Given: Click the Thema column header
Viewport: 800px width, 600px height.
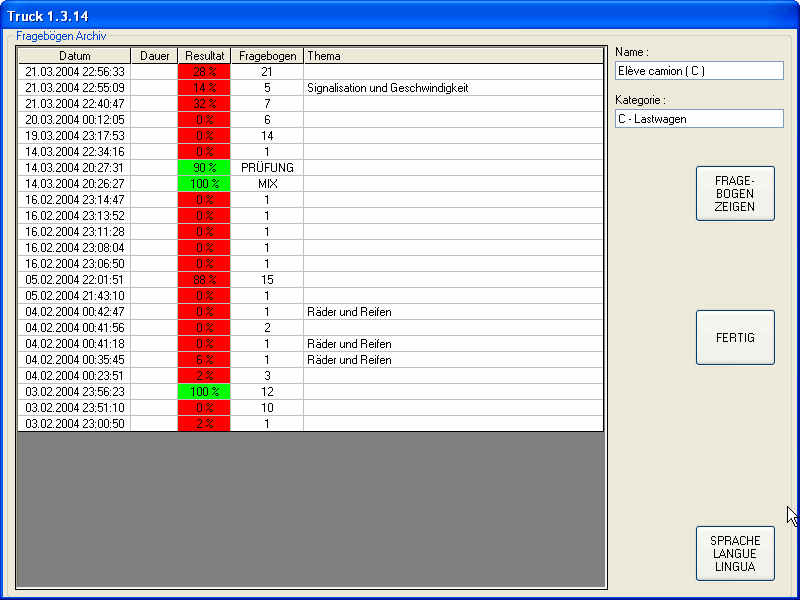Looking at the screenshot, I should click(x=453, y=56).
